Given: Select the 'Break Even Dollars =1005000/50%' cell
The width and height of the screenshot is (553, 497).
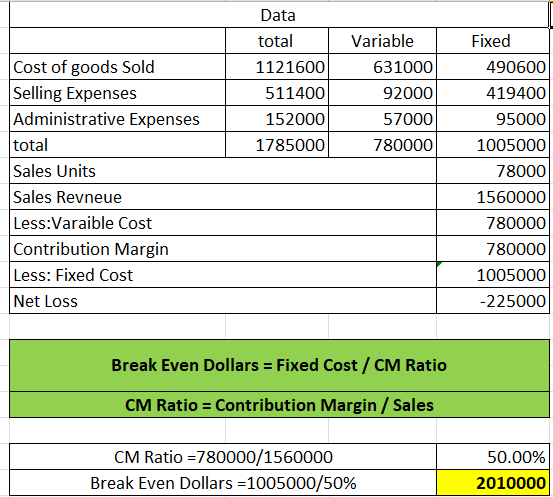Looking at the screenshot, I should click(x=223, y=483).
